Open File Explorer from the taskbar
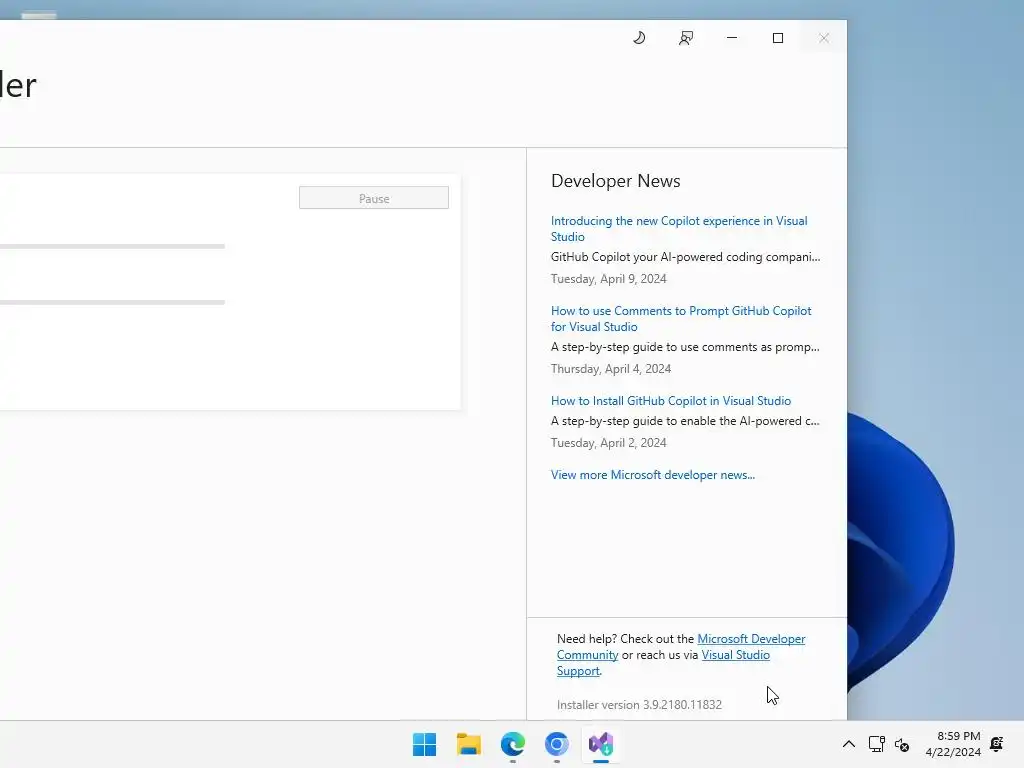The height and width of the screenshot is (768, 1024). tap(468, 744)
